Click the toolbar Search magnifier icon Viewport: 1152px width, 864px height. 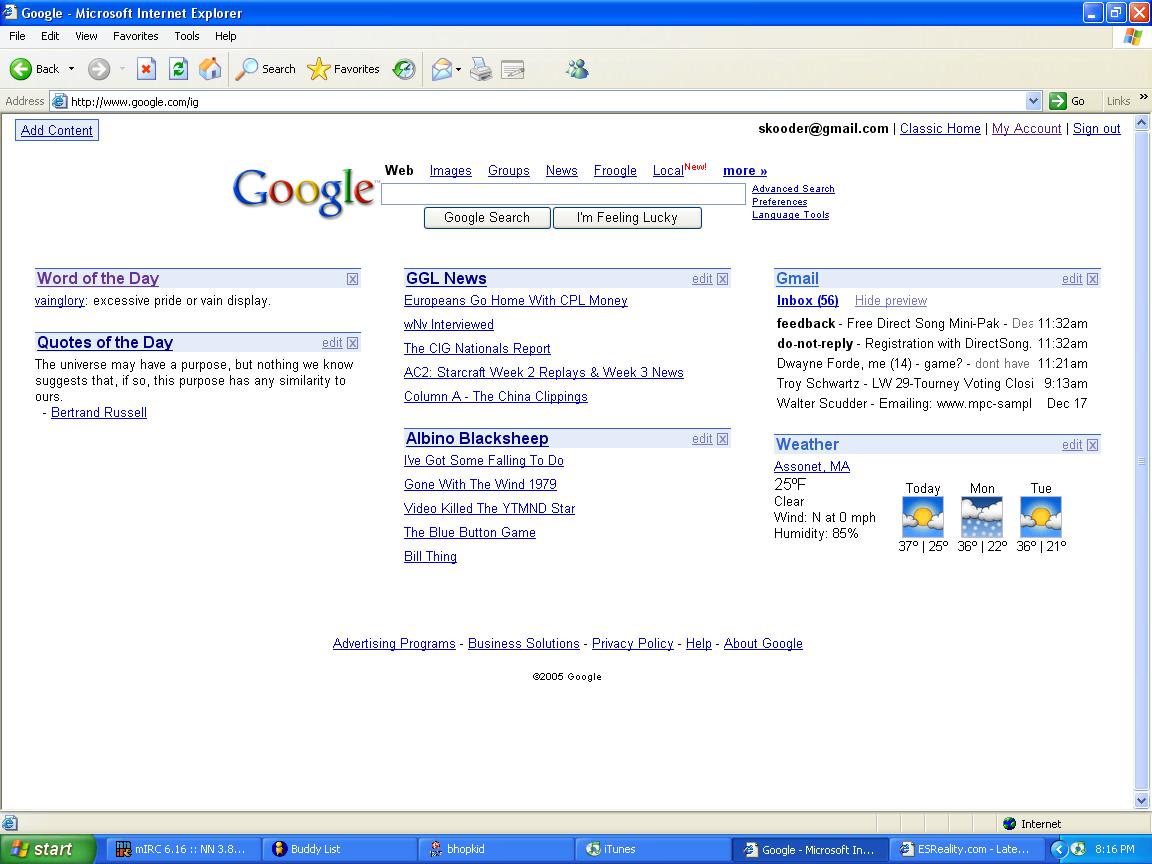tap(247, 69)
